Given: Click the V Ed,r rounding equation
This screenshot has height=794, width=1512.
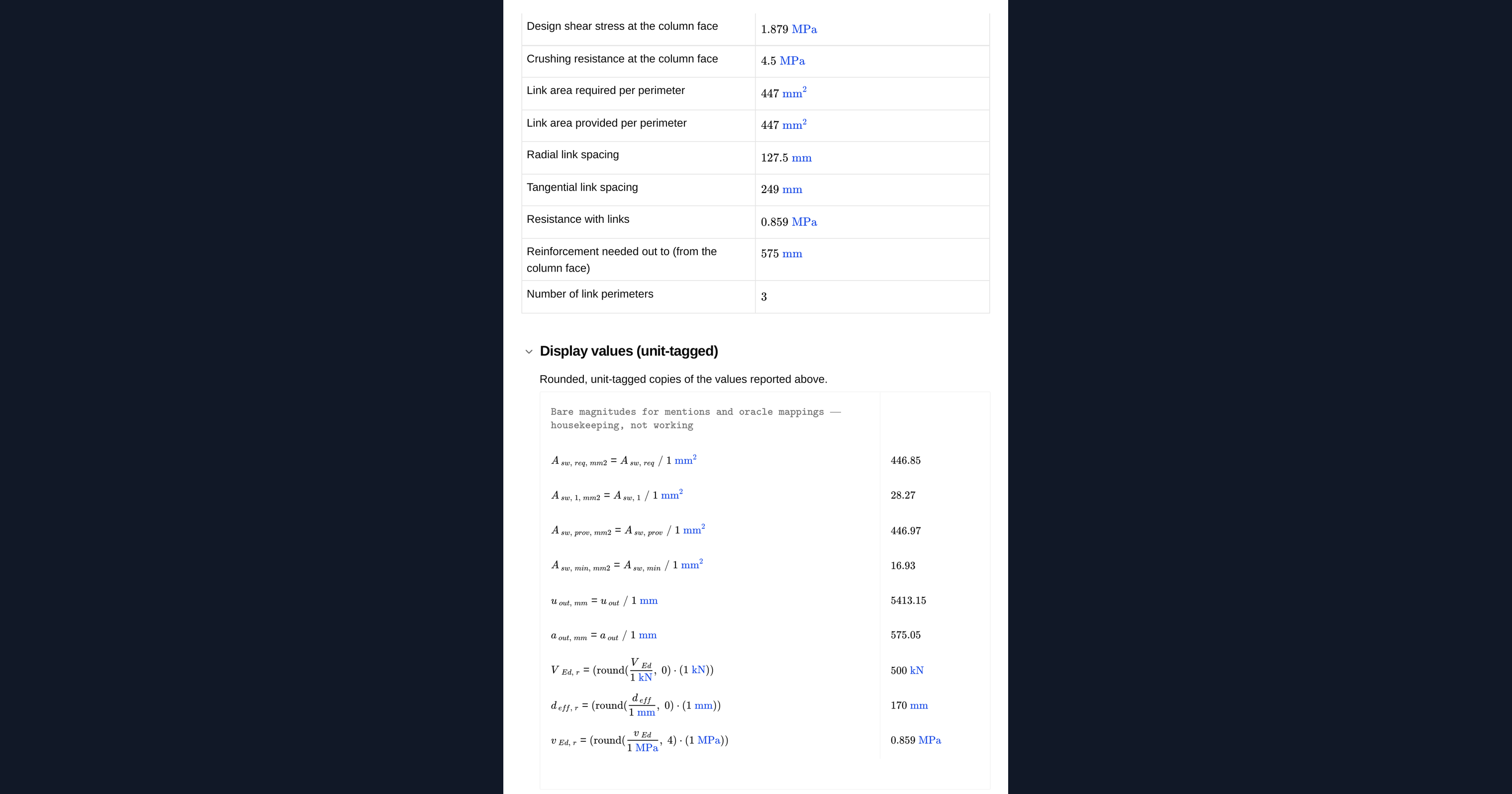Looking at the screenshot, I should coord(632,670).
